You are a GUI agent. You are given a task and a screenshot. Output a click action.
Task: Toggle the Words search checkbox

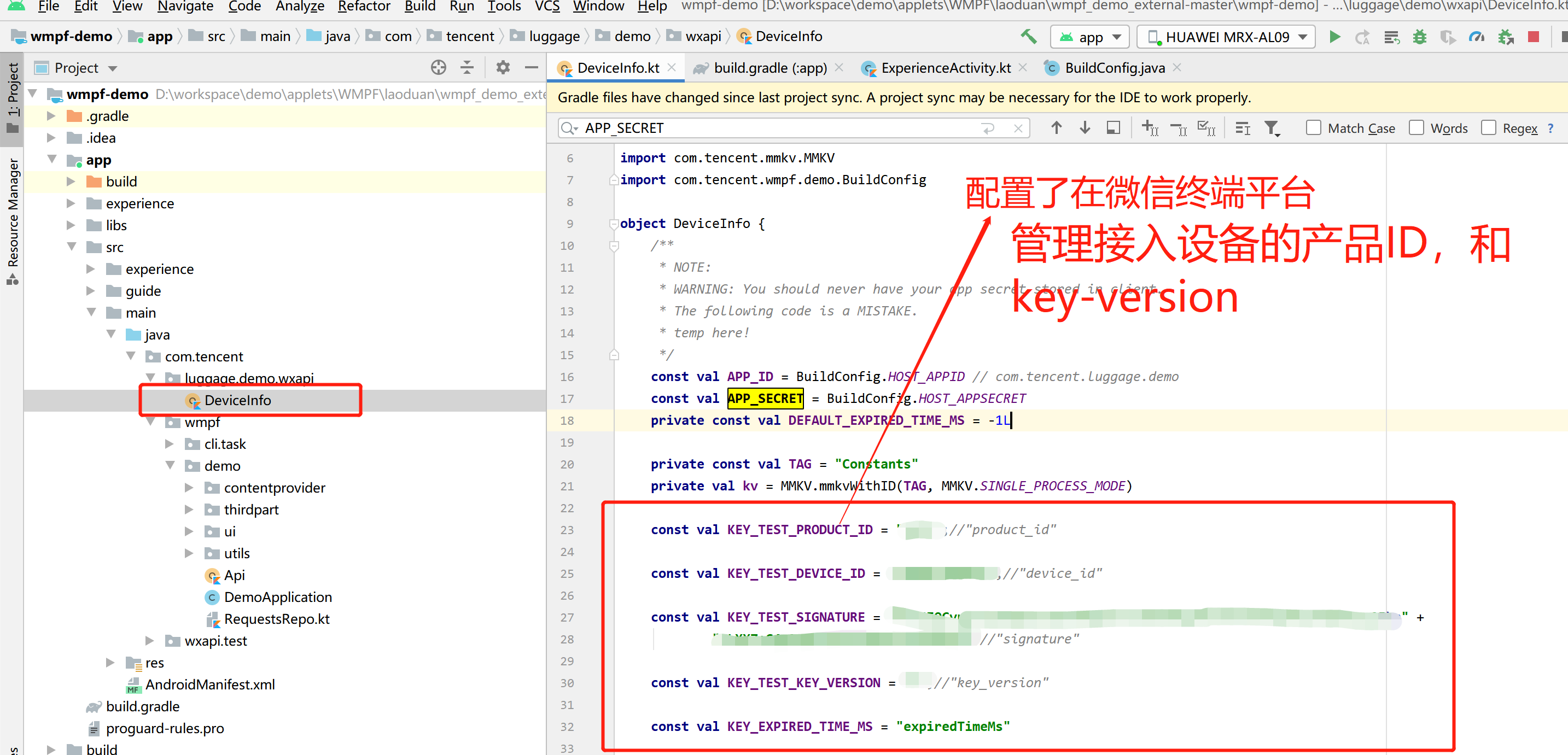1416,128
